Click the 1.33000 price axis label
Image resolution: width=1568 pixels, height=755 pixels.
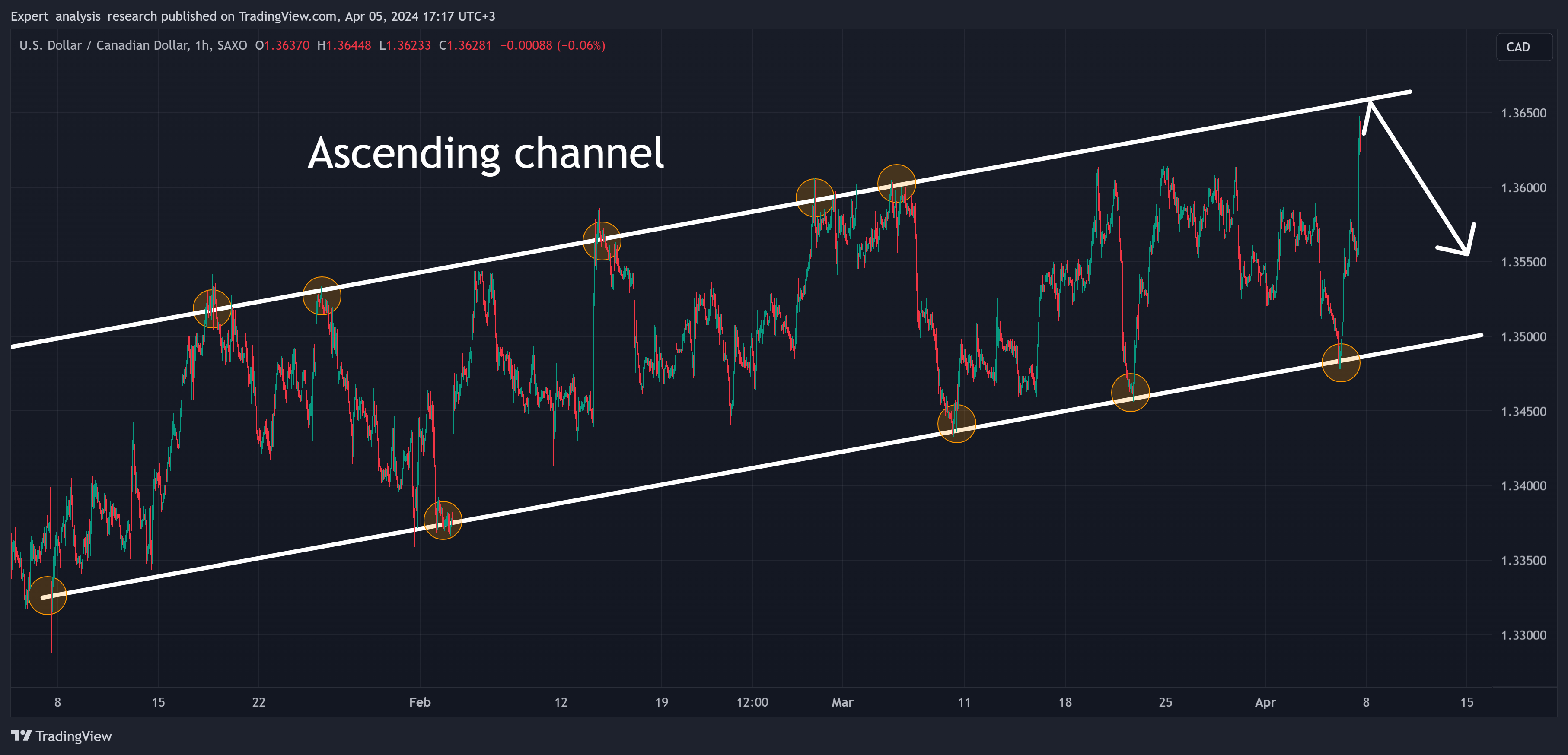tap(1523, 635)
